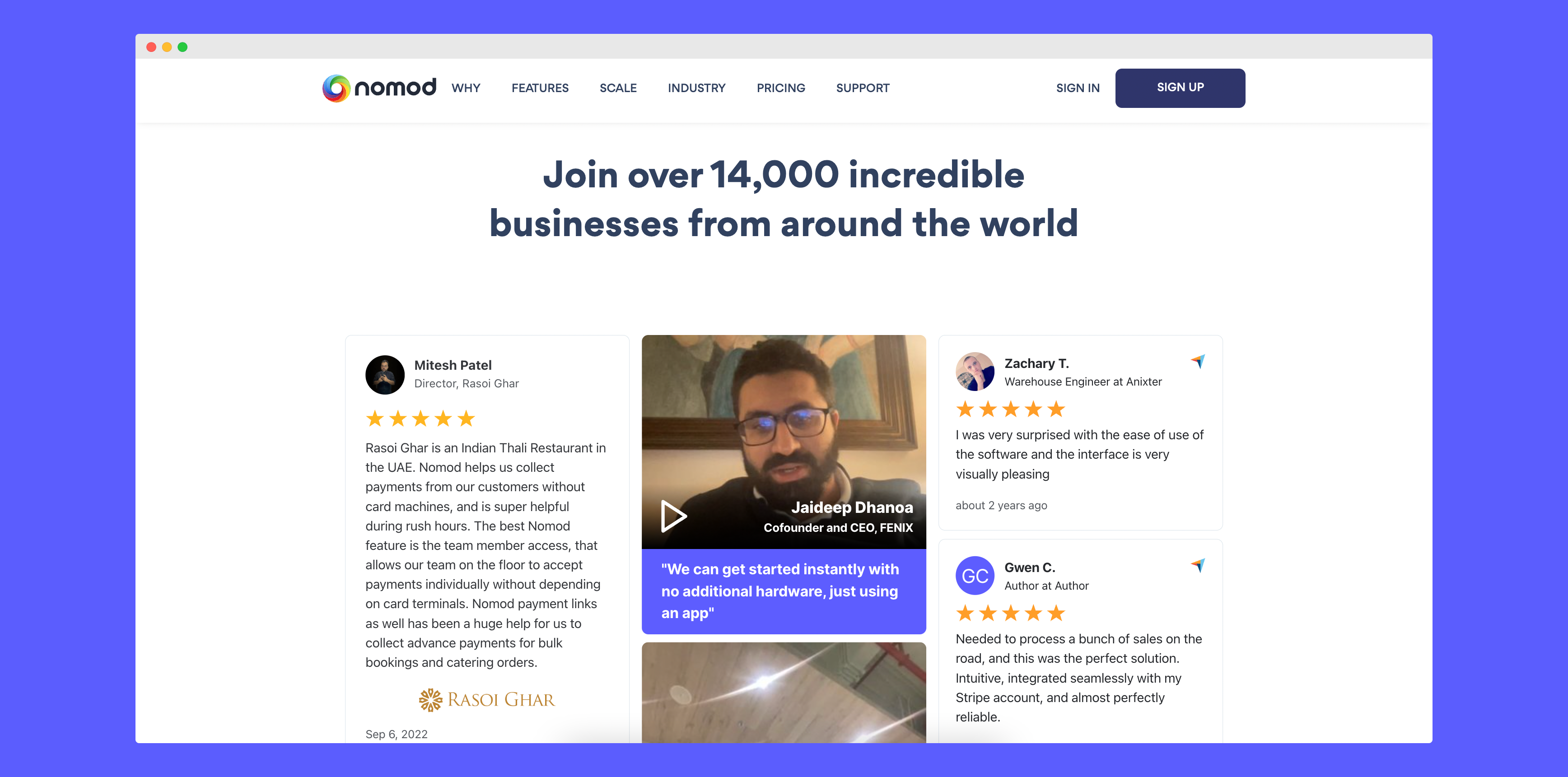Click the green macOS window button
1568x777 pixels.
coord(182,47)
